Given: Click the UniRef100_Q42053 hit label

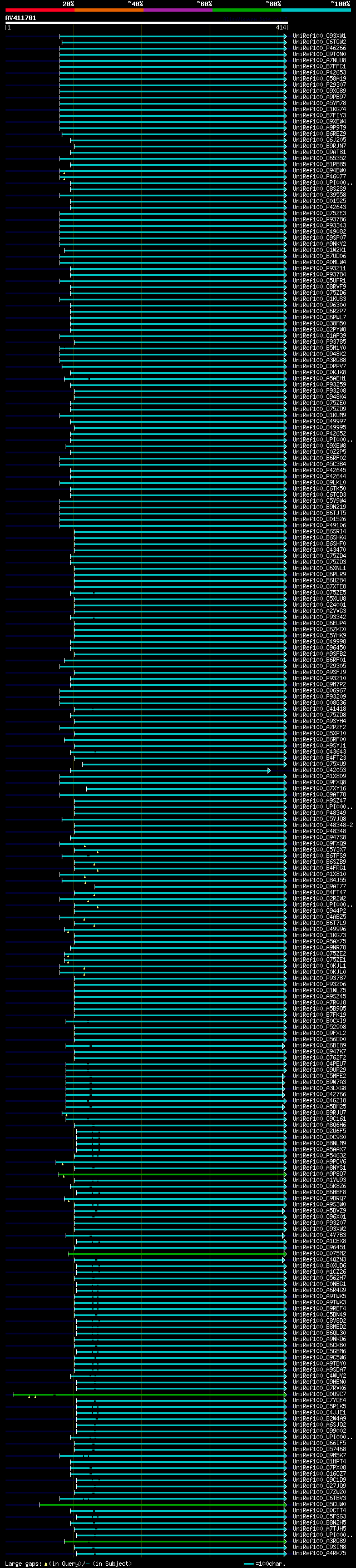Looking at the screenshot, I should pos(319,770).
